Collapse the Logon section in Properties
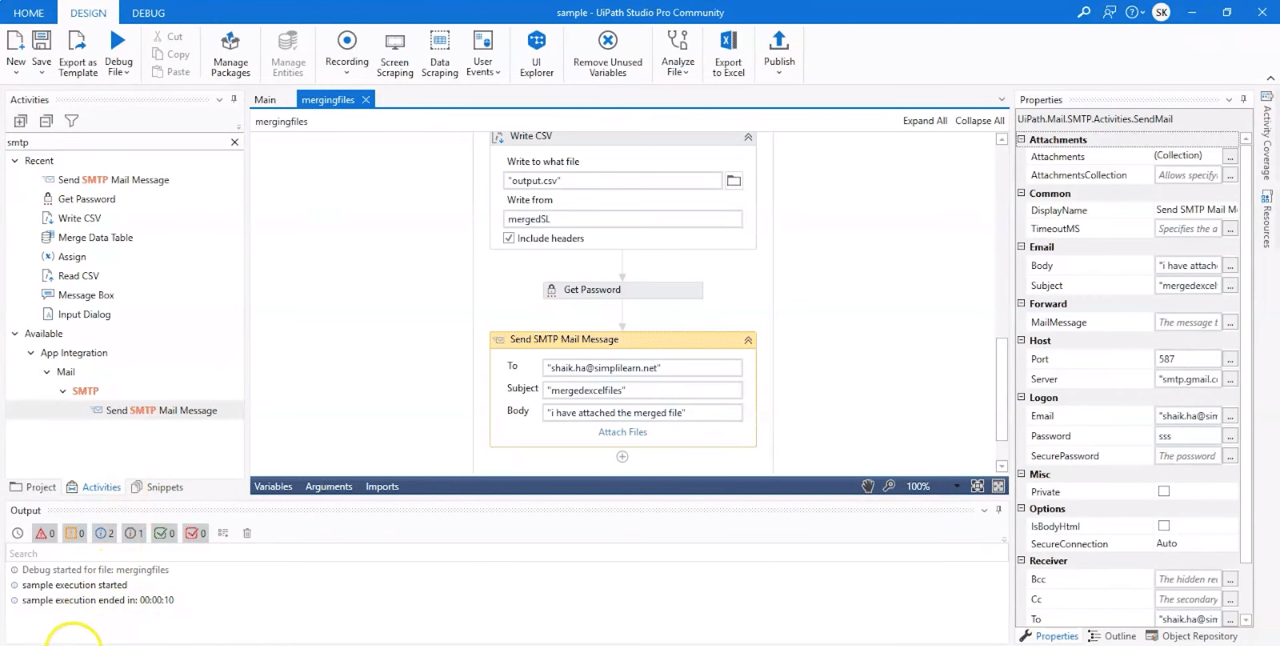The height and width of the screenshot is (646, 1280). [1021, 397]
